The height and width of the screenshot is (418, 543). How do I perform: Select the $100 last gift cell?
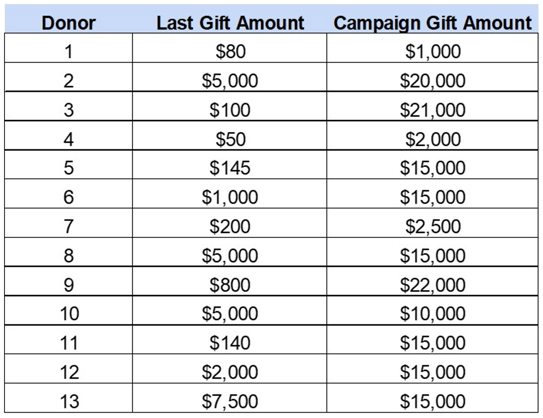coord(229,106)
